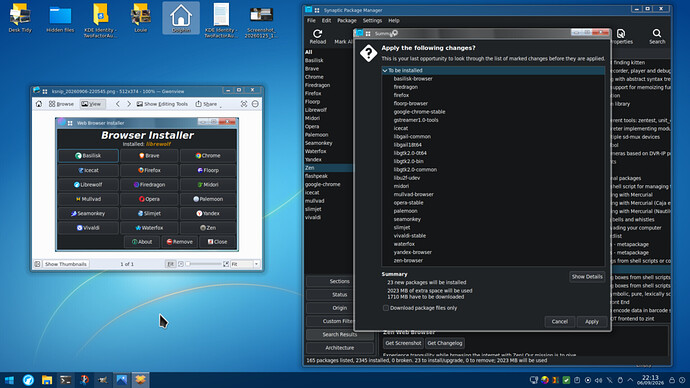The width and height of the screenshot is (690, 388).
Task: Open the Share menu in Gwenview
Action: 206,104
